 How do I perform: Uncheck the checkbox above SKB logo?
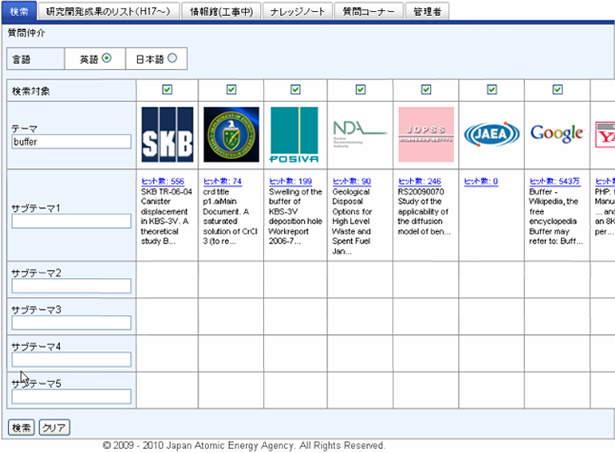[x=167, y=90]
